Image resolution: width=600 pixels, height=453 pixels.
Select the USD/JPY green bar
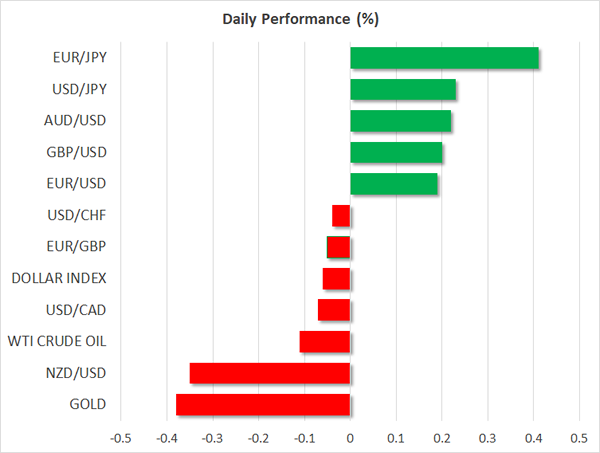pos(403,90)
